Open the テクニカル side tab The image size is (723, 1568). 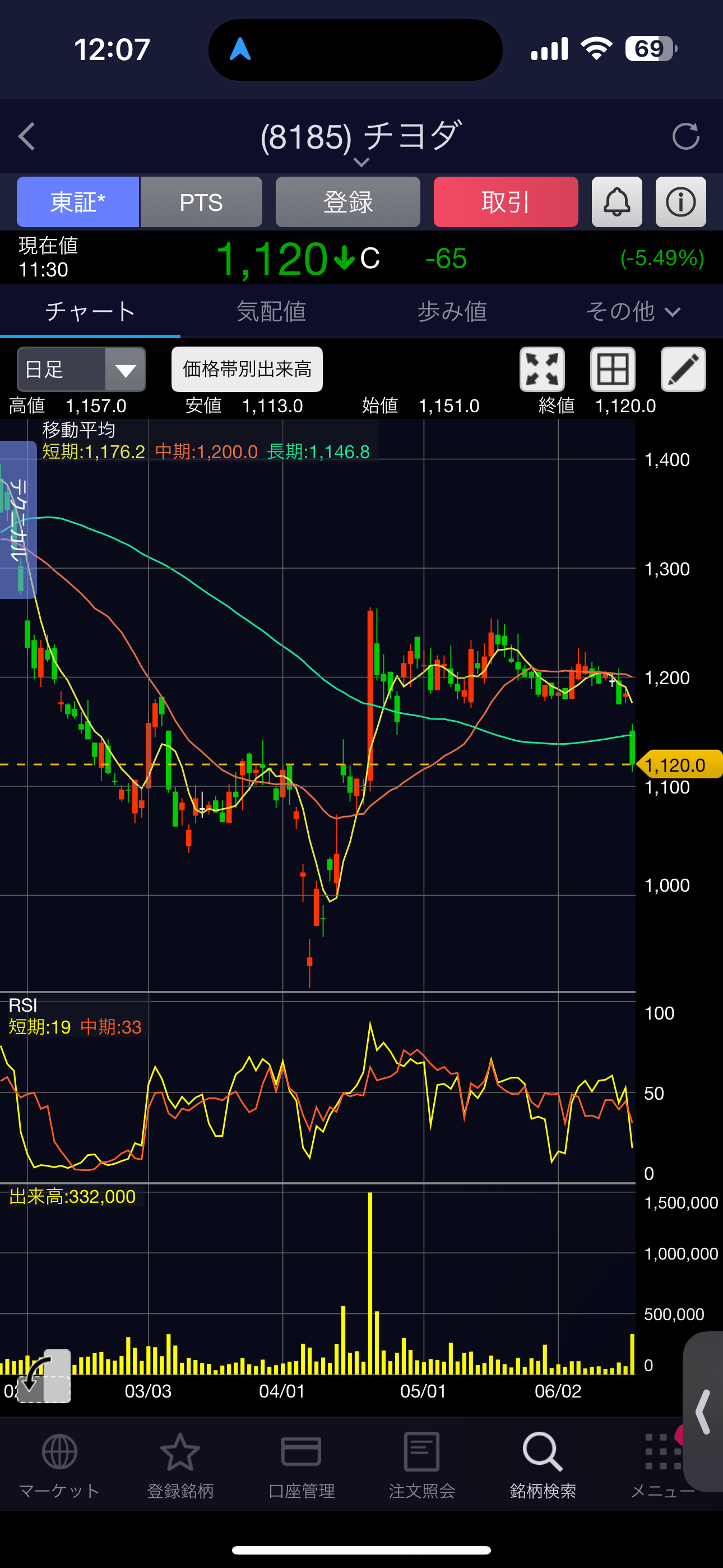pyautogui.click(x=18, y=520)
